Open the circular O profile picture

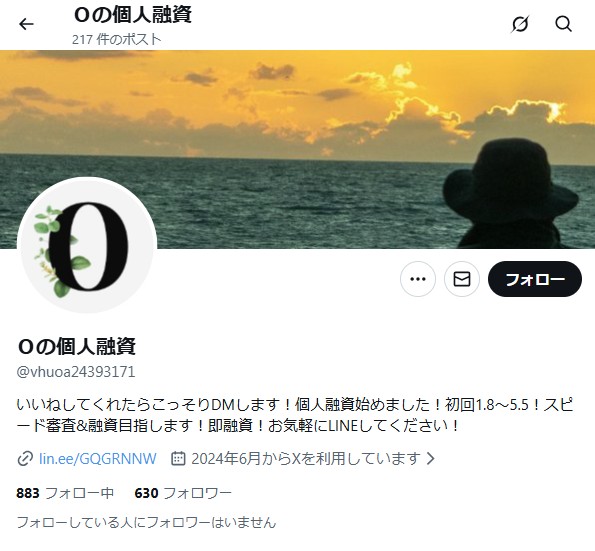87,246
